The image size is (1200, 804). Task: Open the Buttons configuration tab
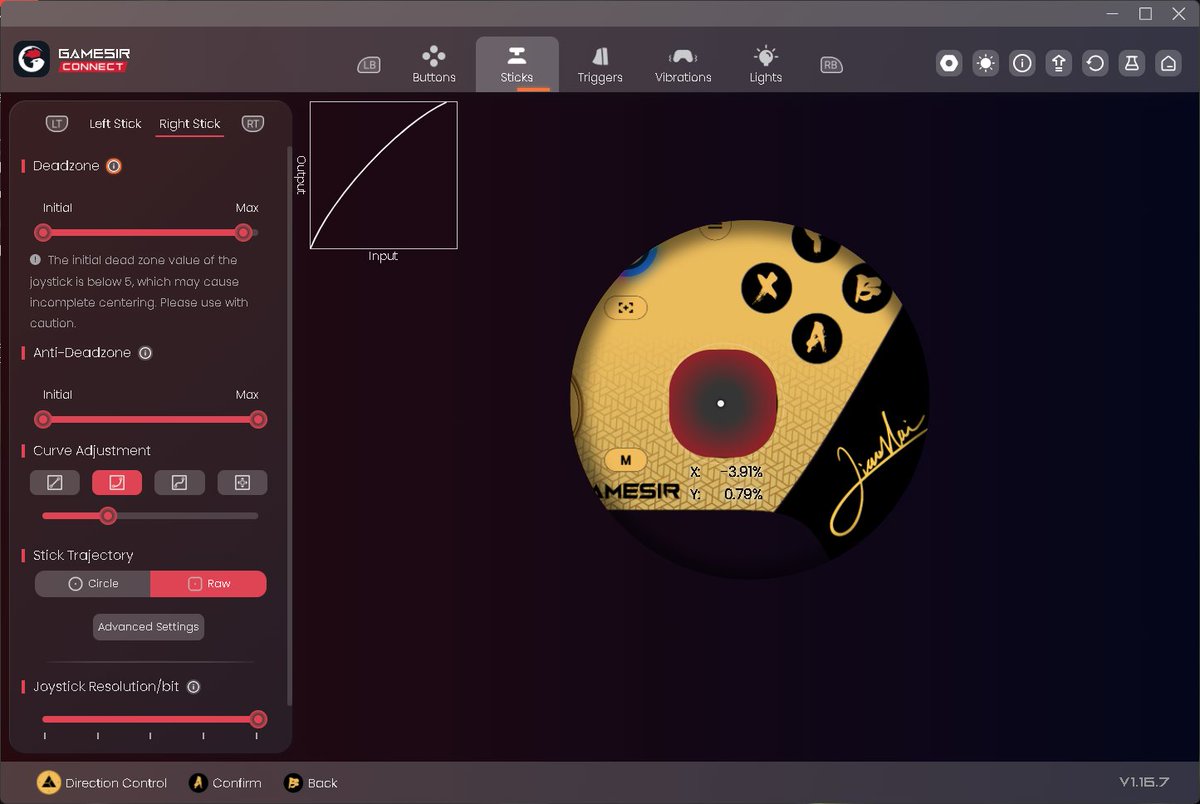(x=434, y=65)
